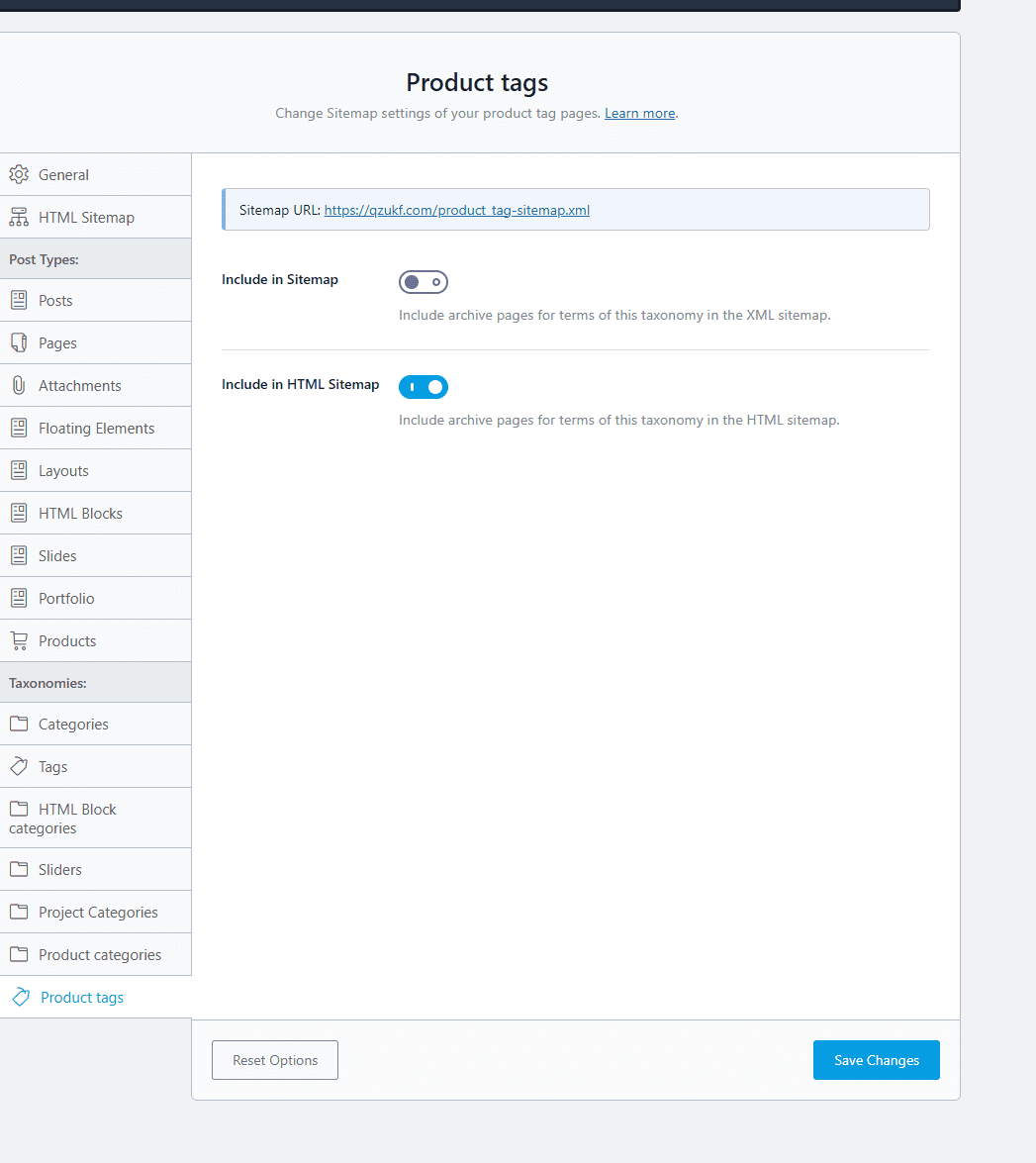This screenshot has width=1036, height=1163.
Task: Go to Attachments tab
Action: coord(96,386)
